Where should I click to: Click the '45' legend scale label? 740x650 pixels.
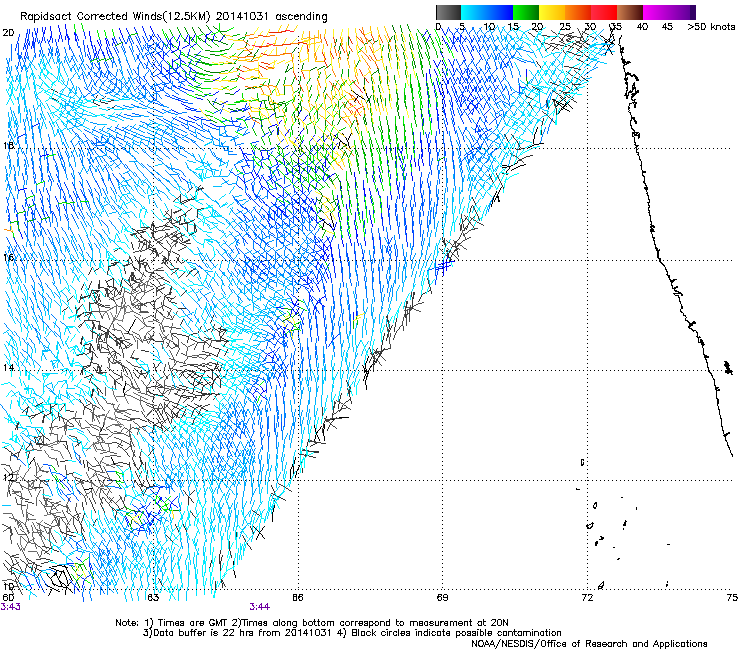point(666,26)
